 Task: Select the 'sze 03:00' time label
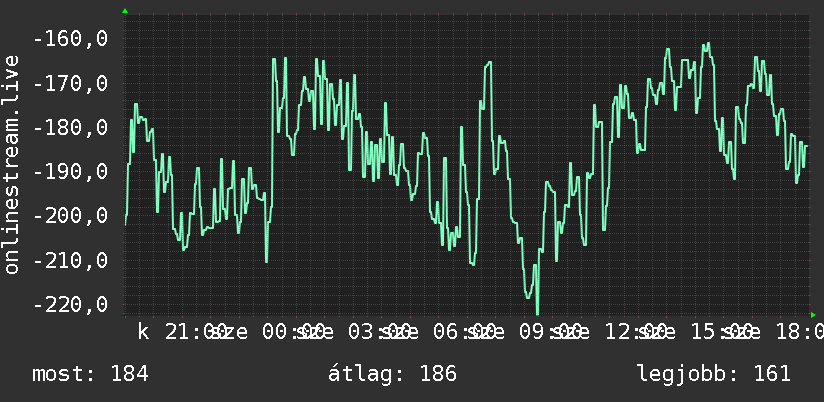354,332
